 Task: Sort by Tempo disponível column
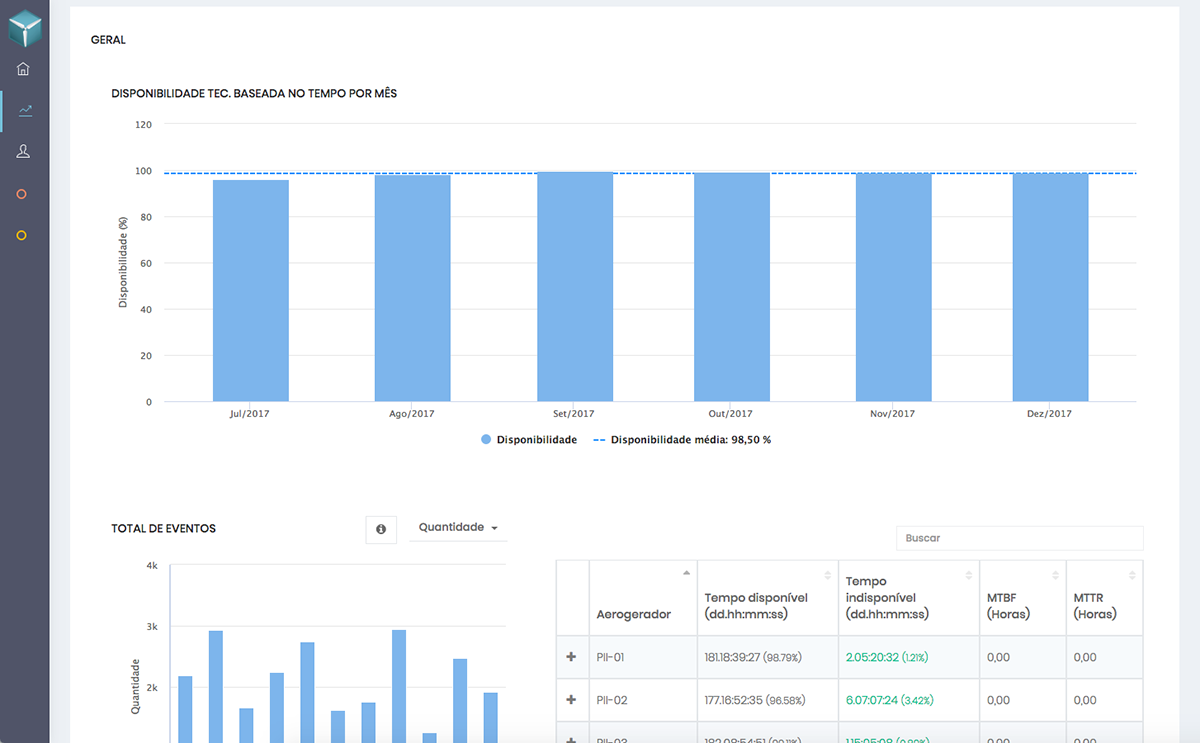[x=768, y=597]
